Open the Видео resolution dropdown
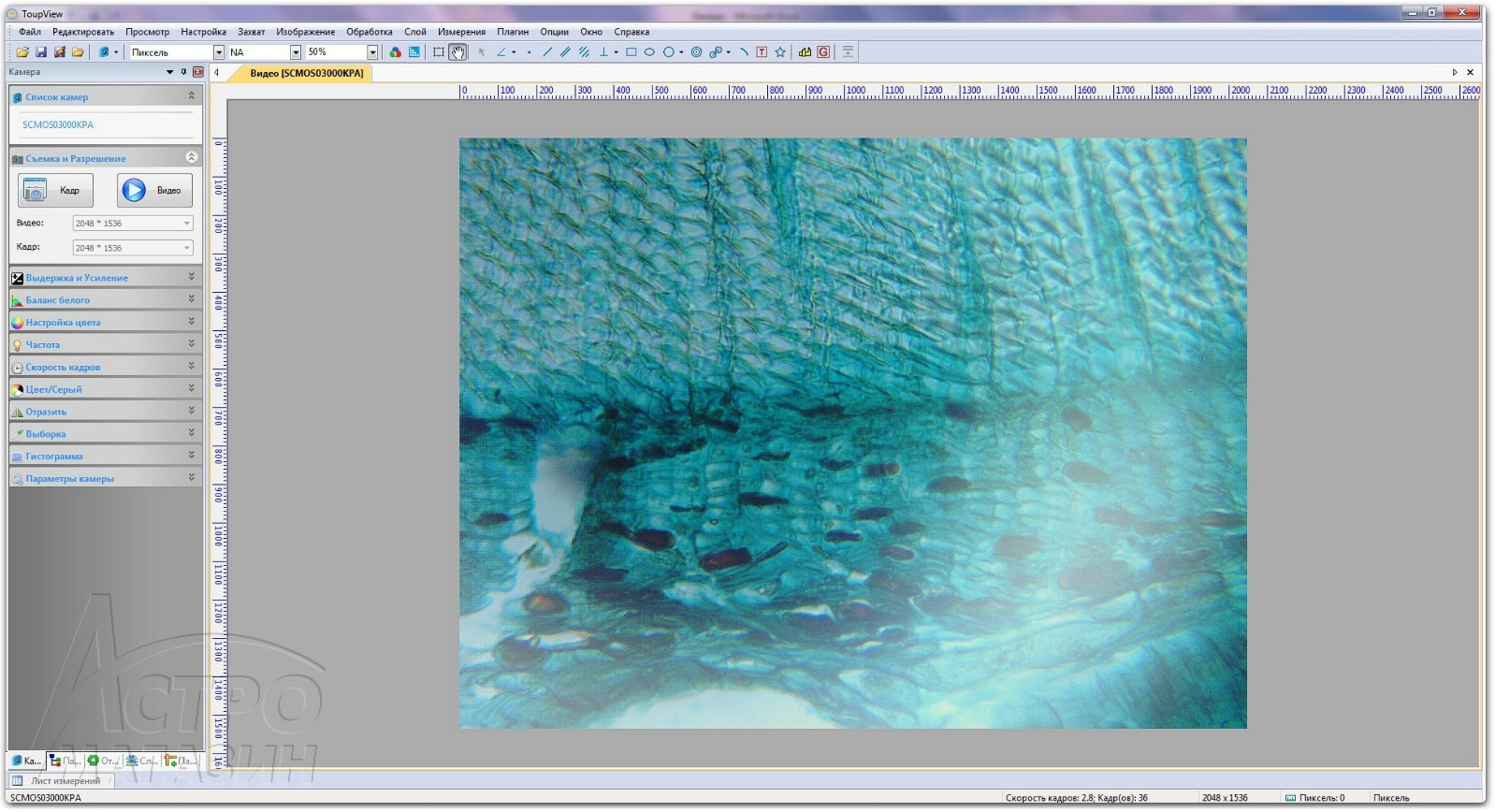Screen dimensions: 1495x812 186,224
